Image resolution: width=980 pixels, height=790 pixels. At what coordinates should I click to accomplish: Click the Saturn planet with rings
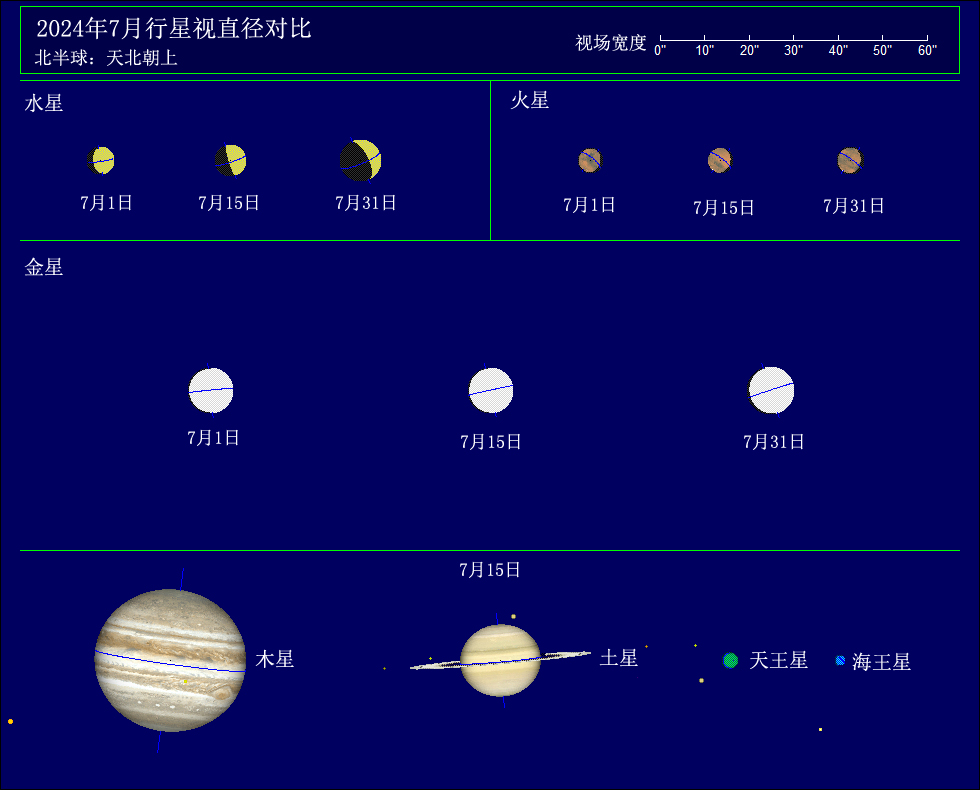click(500, 661)
